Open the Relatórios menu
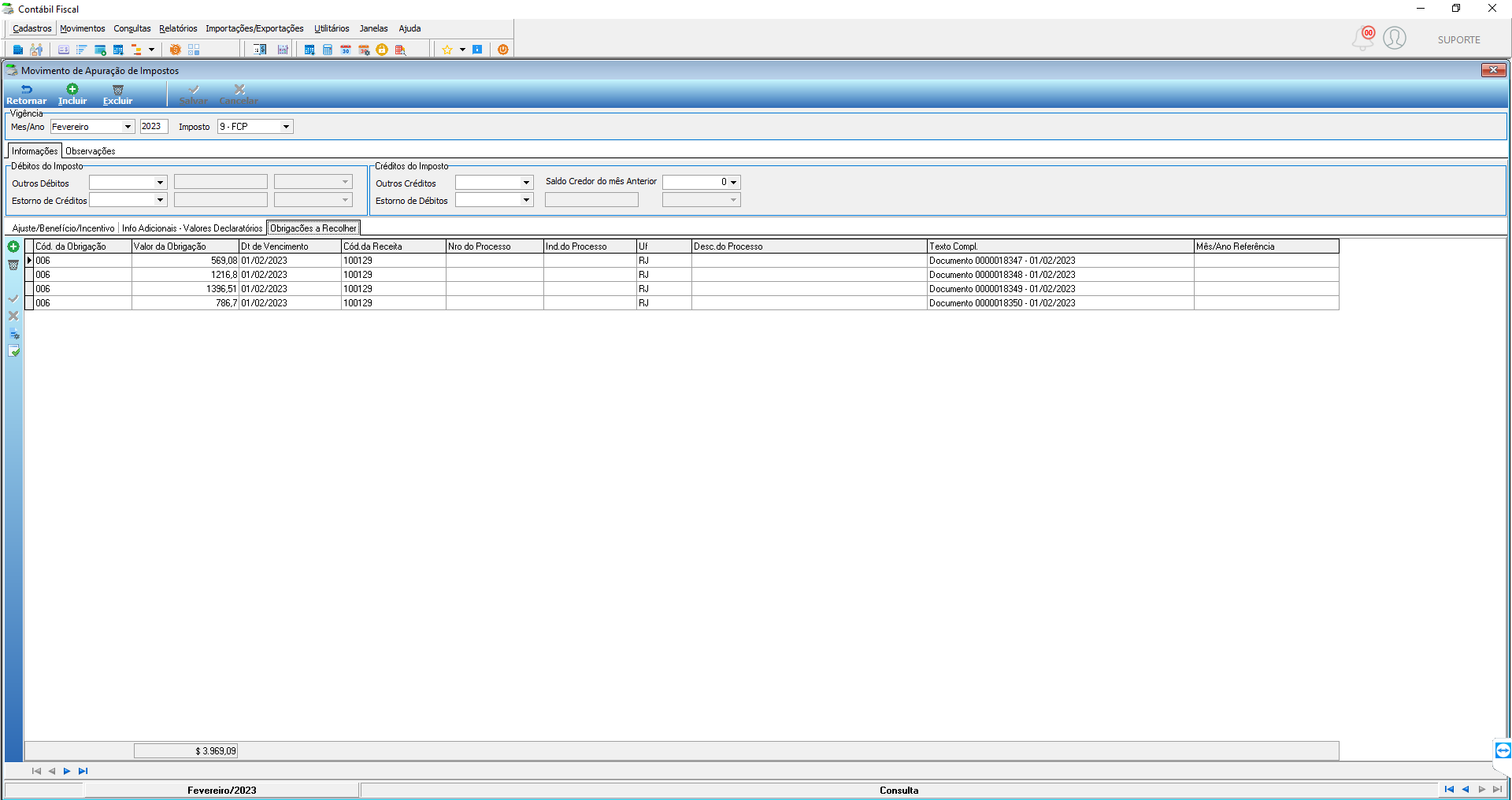Screen dimensions: 1512x800 (x=178, y=28)
